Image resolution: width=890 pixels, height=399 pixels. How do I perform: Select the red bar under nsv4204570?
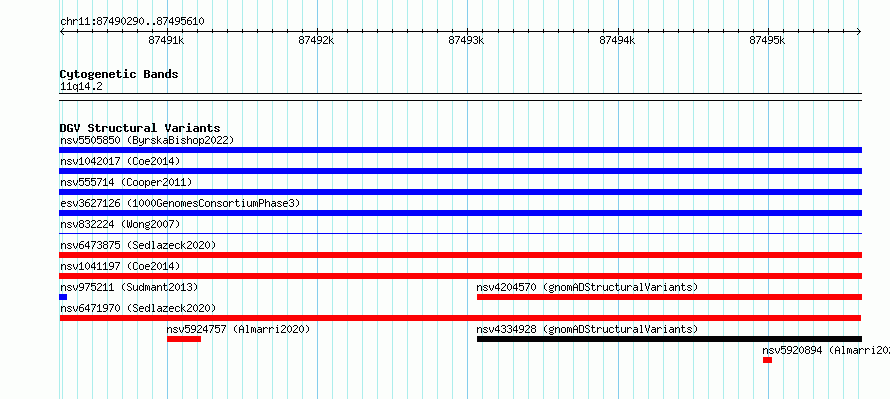pos(669,297)
